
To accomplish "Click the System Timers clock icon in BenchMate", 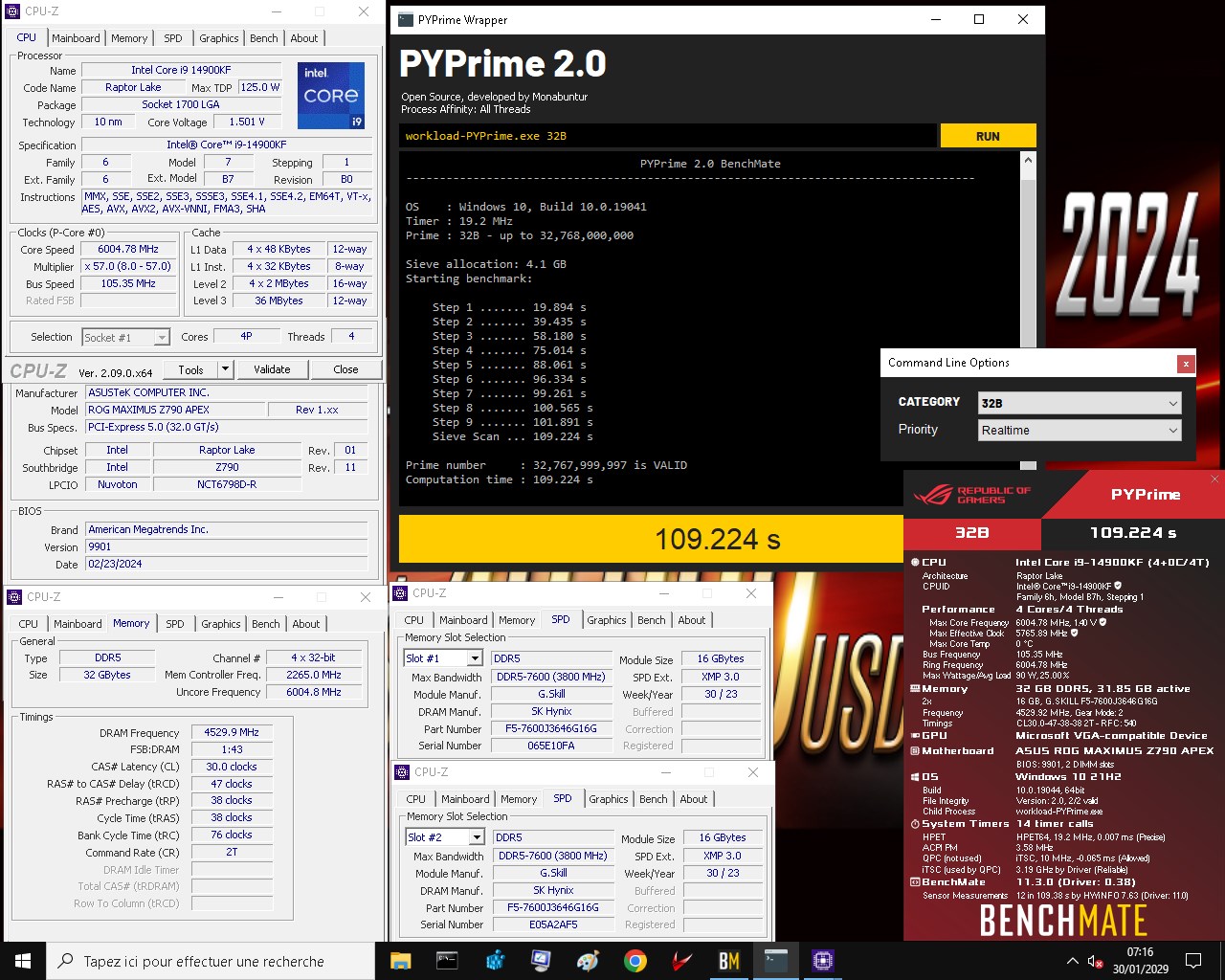I will click(x=914, y=824).
